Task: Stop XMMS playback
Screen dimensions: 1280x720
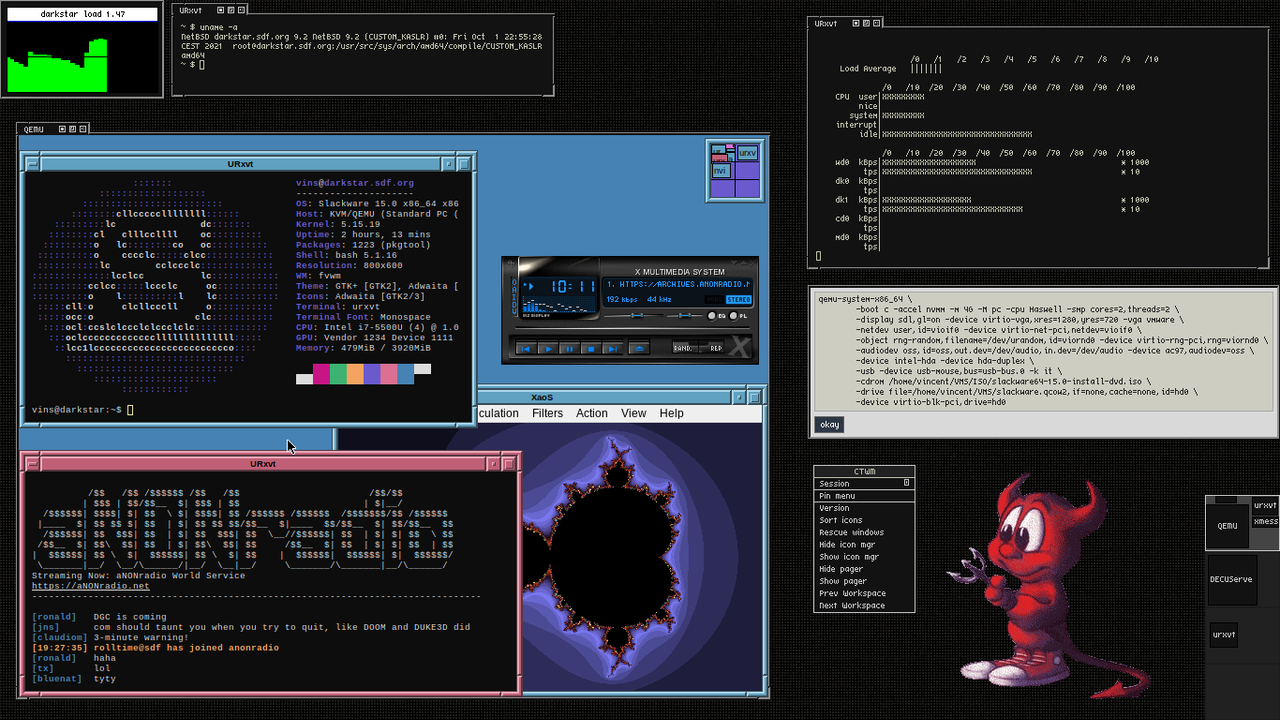Action: (591, 347)
